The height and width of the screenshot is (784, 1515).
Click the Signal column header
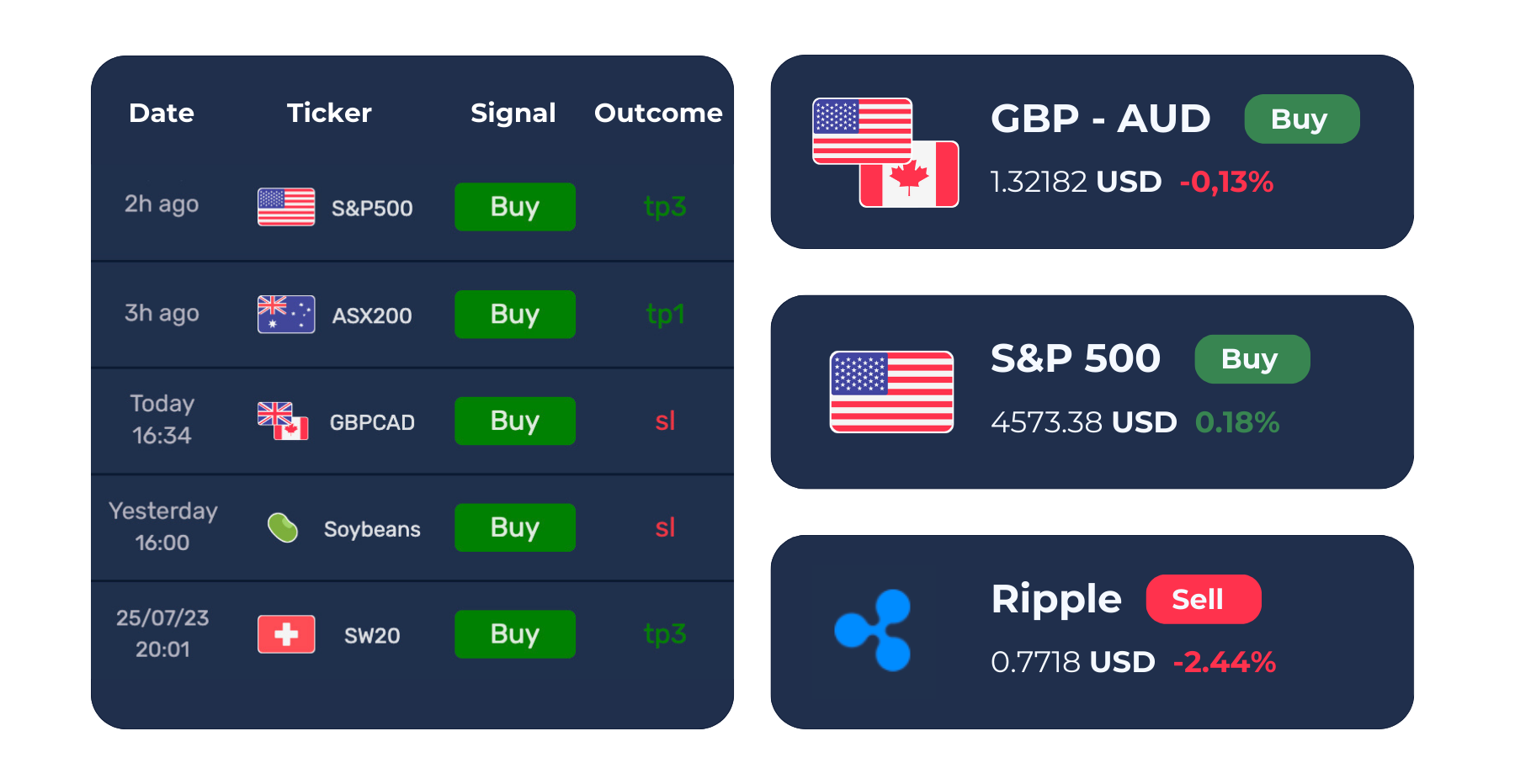(x=513, y=113)
